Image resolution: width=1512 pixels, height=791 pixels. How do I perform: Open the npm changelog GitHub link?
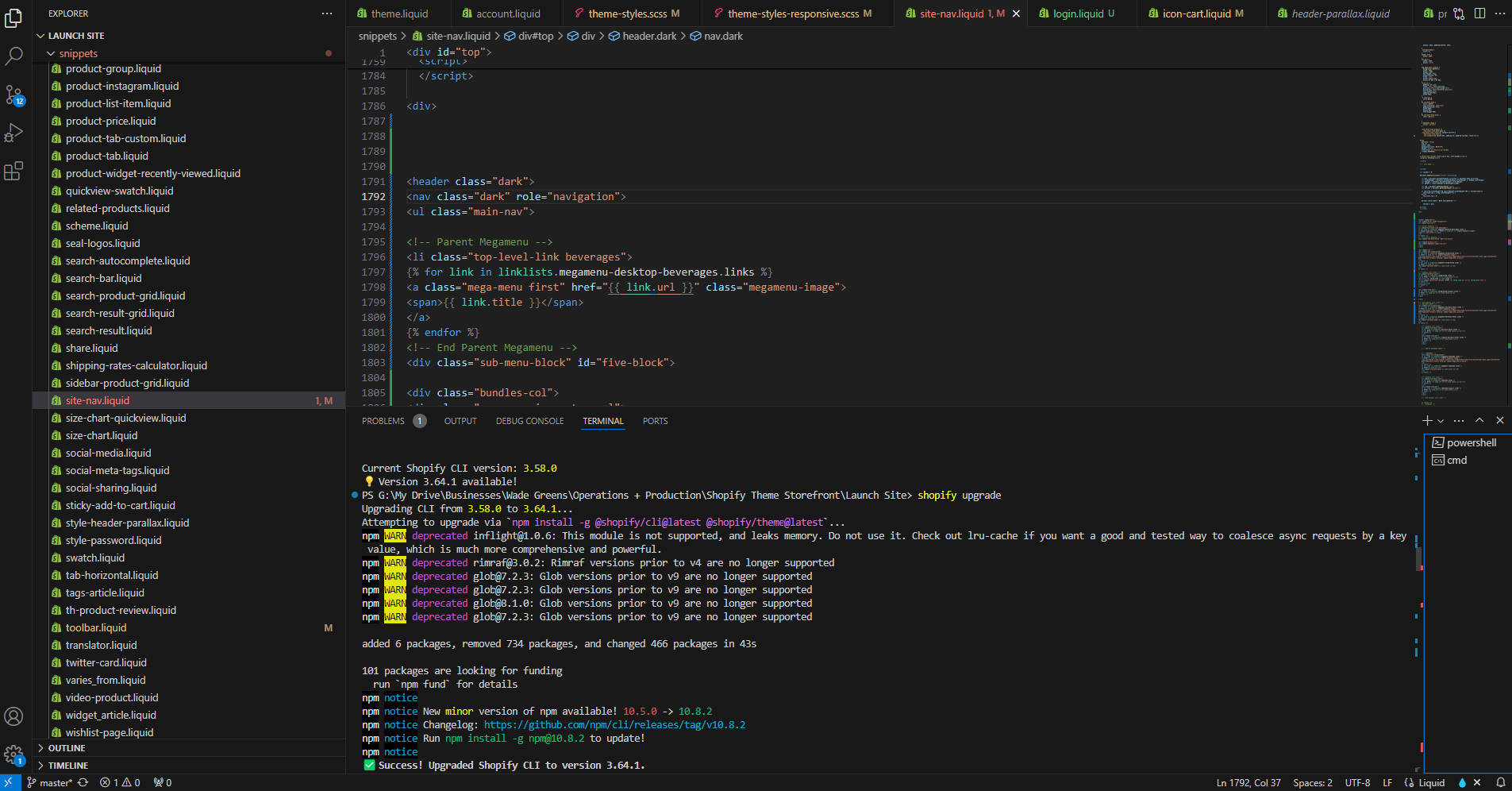point(614,725)
